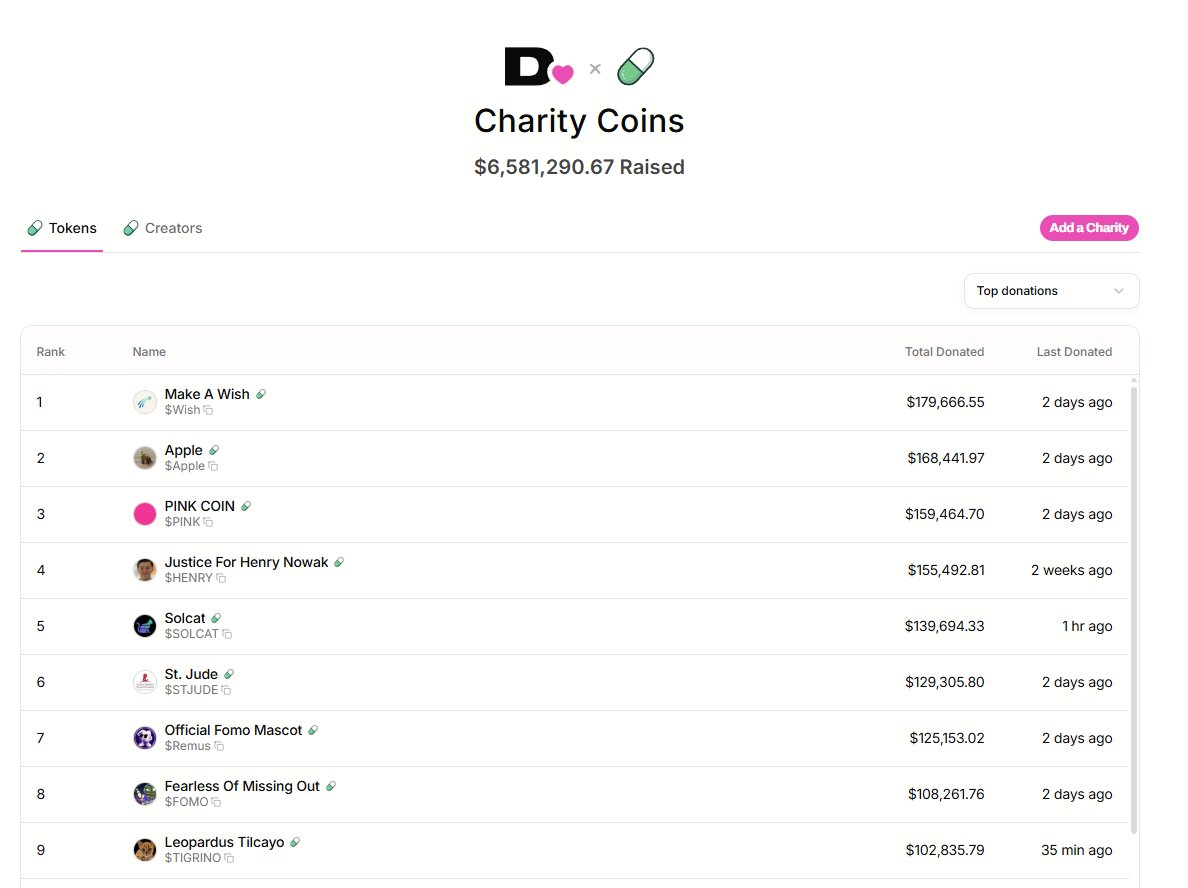Click the $125,153.02 donation amount
The width and height of the screenshot is (1188, 888).
point(947,739)
